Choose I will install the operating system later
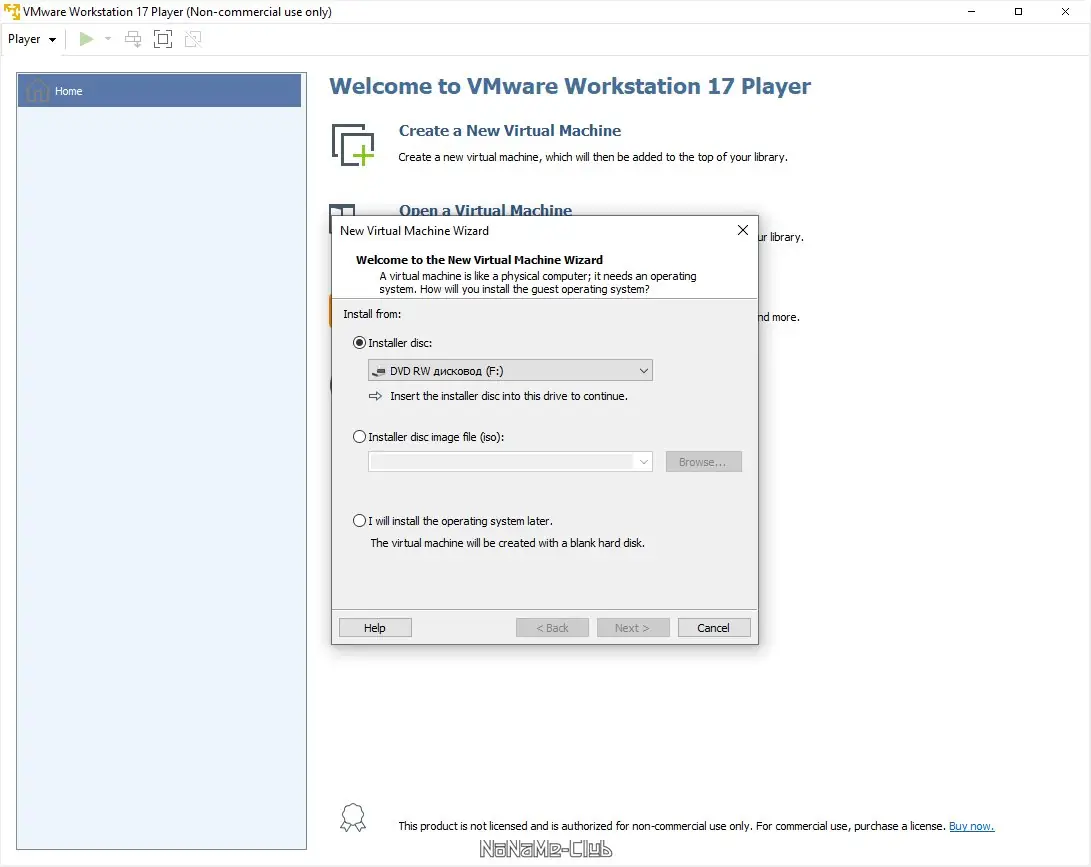The width and height of the screenshot is (1091, 867). click(x=360, y=520)
